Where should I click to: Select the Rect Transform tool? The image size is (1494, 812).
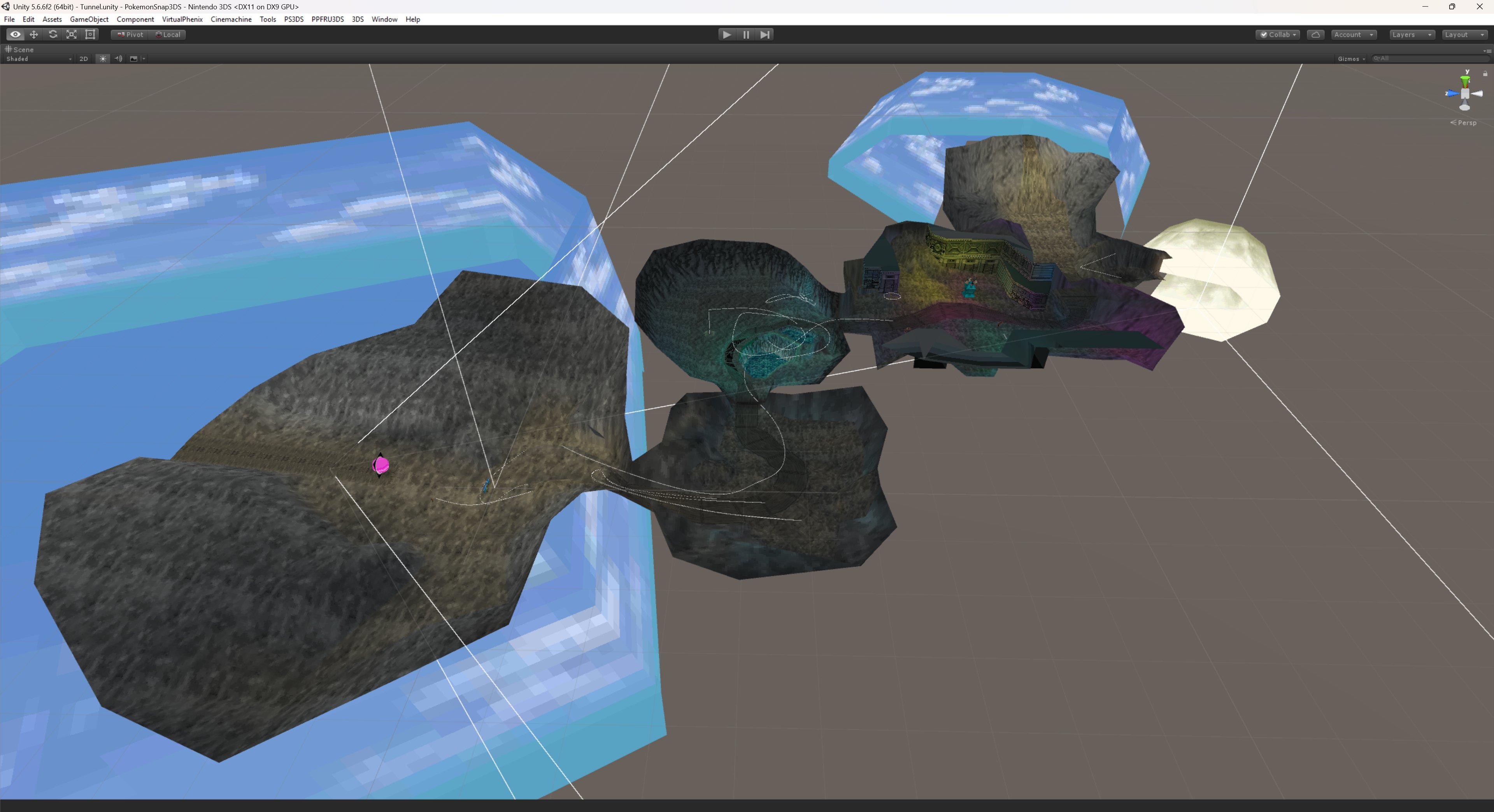tap(91, 35)
